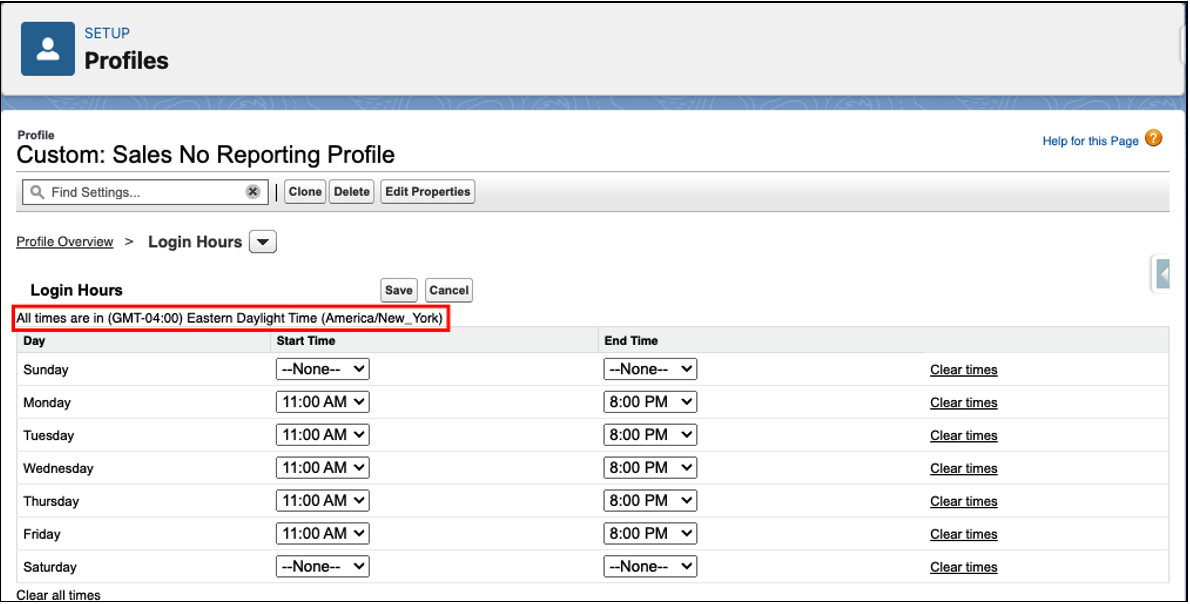The width and height of the screenshot is (1190, 604).
Task: Click Clear all times at the bottom
Action: click(57, 594)
